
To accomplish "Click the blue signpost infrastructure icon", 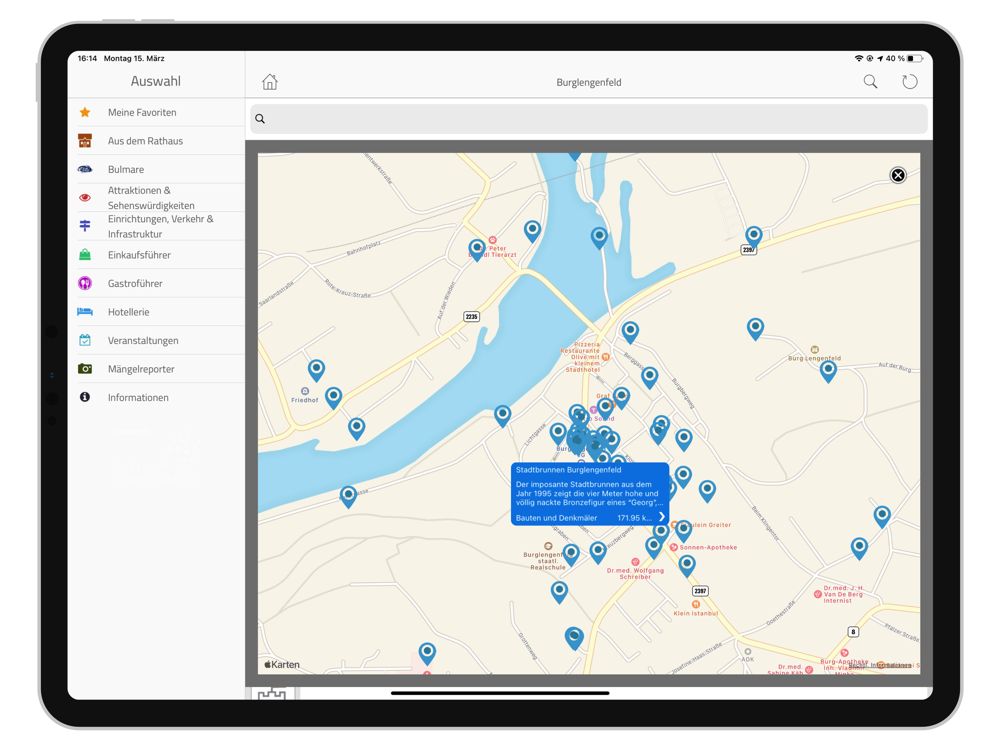I will click(85, 226).
